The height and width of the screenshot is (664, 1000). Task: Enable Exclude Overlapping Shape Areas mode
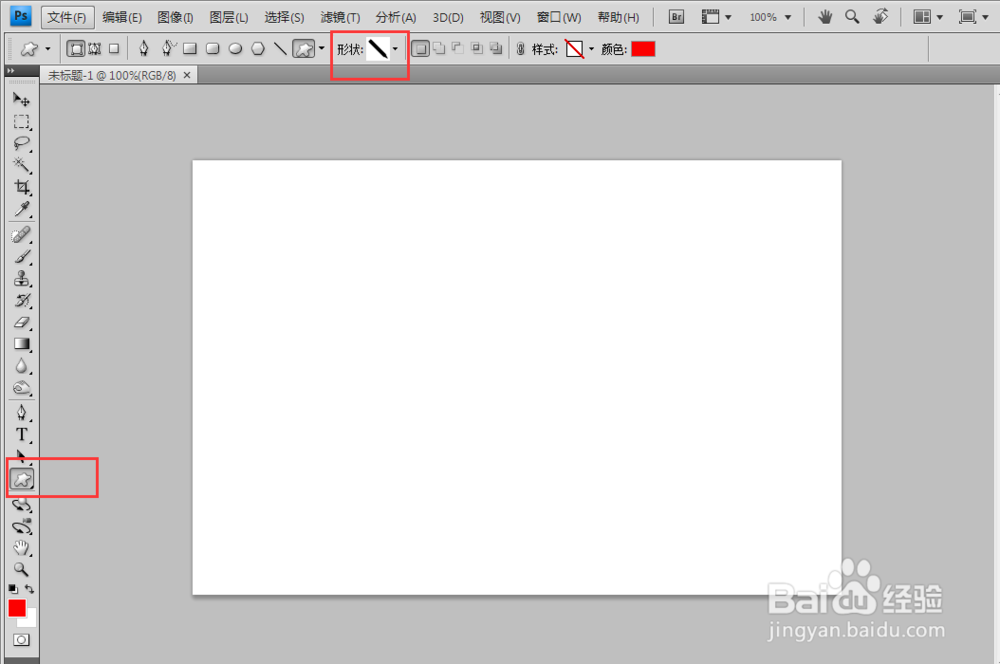click(x=496, y=48)
